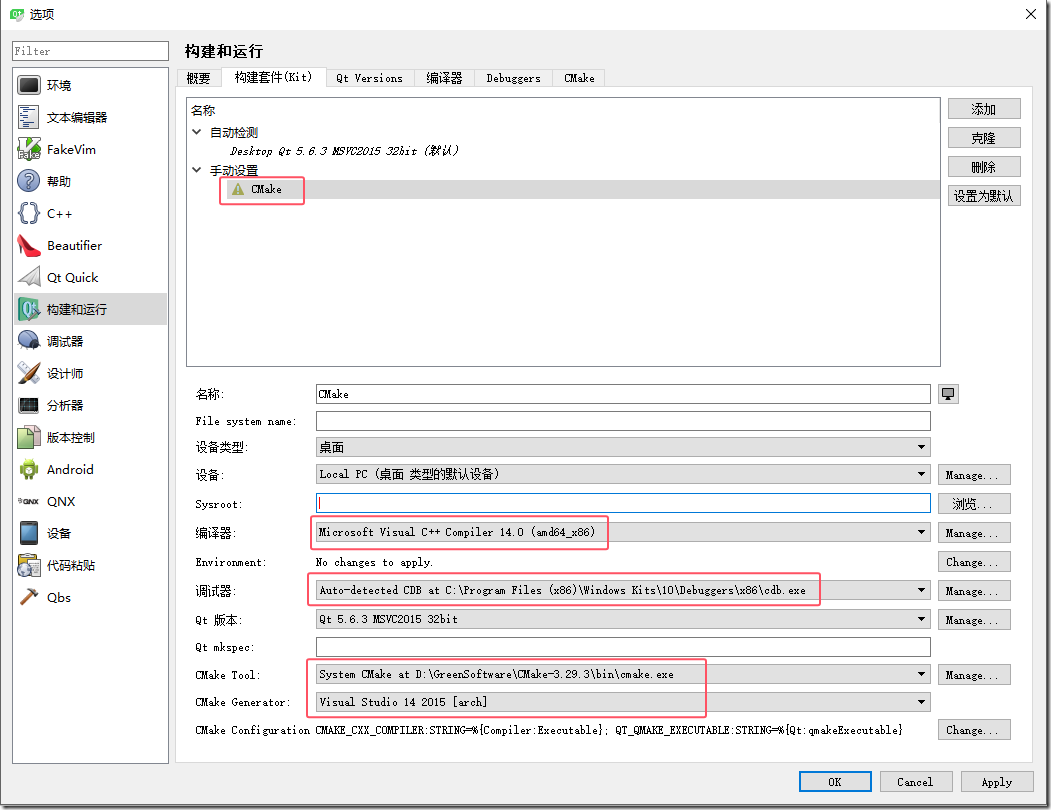Image resolution: width=1051 pixels, height=810 pixels.
Task: Click Manage next to 设备
Action: 974,475
